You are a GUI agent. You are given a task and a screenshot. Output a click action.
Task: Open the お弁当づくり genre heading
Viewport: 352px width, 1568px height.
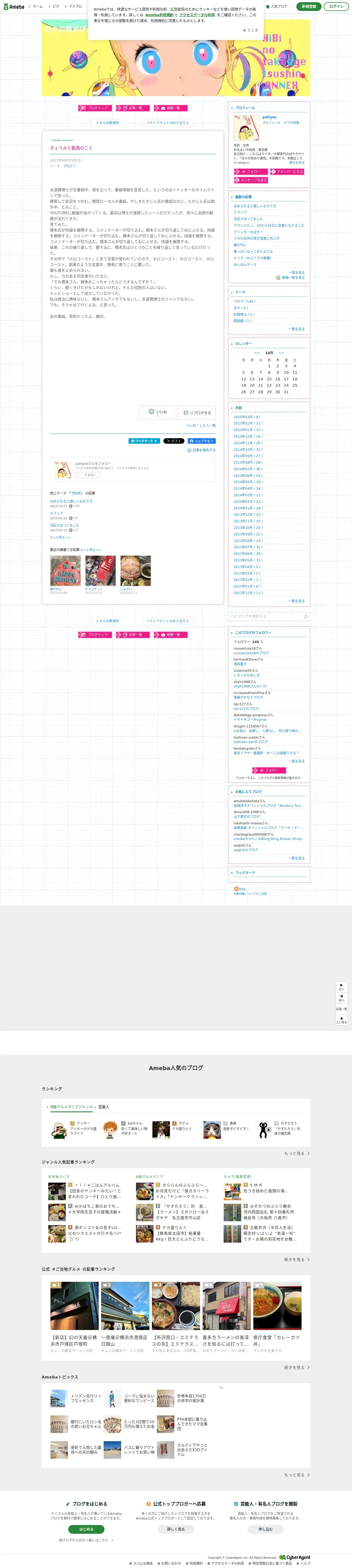click(59, 1177)
